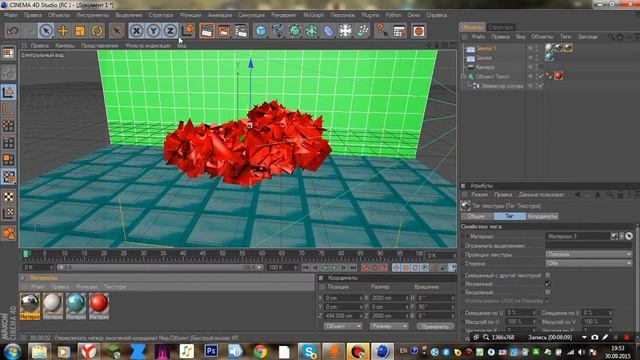Toggle the Y axis lock
The height and width of the screenshot is (360, 640).
coord(153,31)
